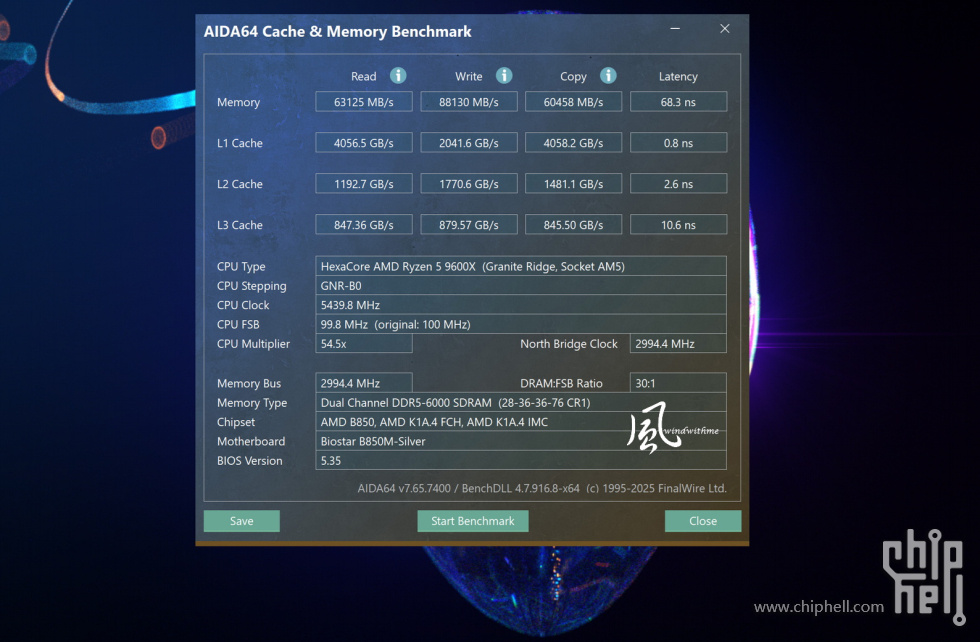980x642 pixels.
Task: Click Chipset field AMD B850
Action: coord(521,422)
